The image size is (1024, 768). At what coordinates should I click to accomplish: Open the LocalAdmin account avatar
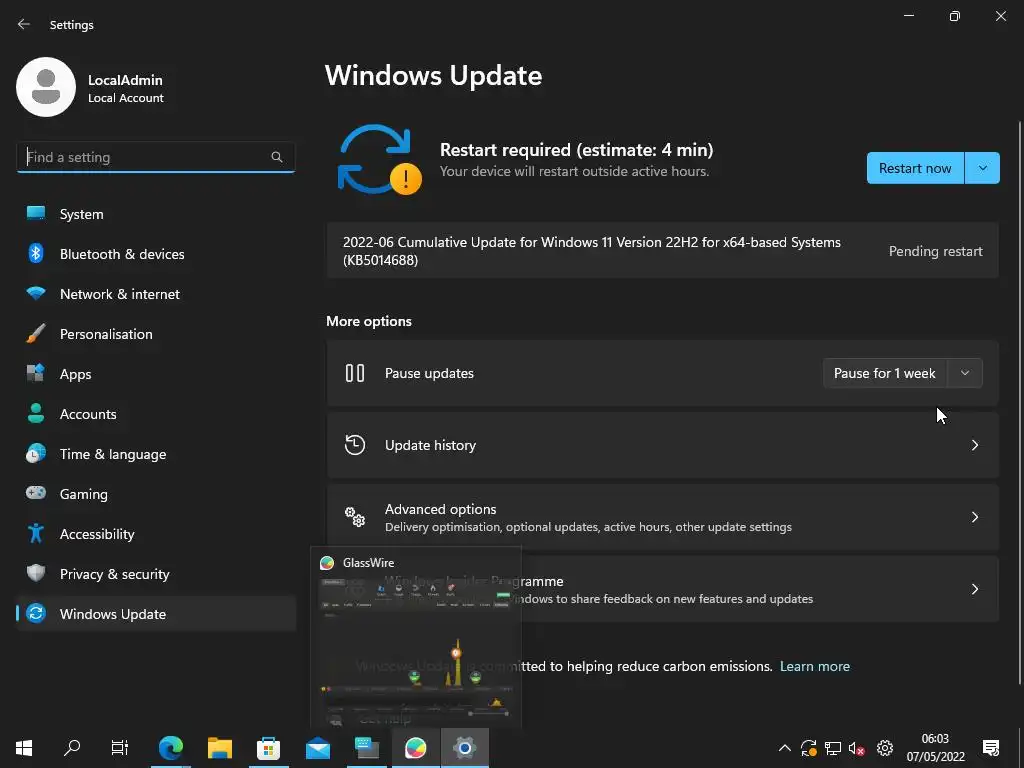coord(46,87)
